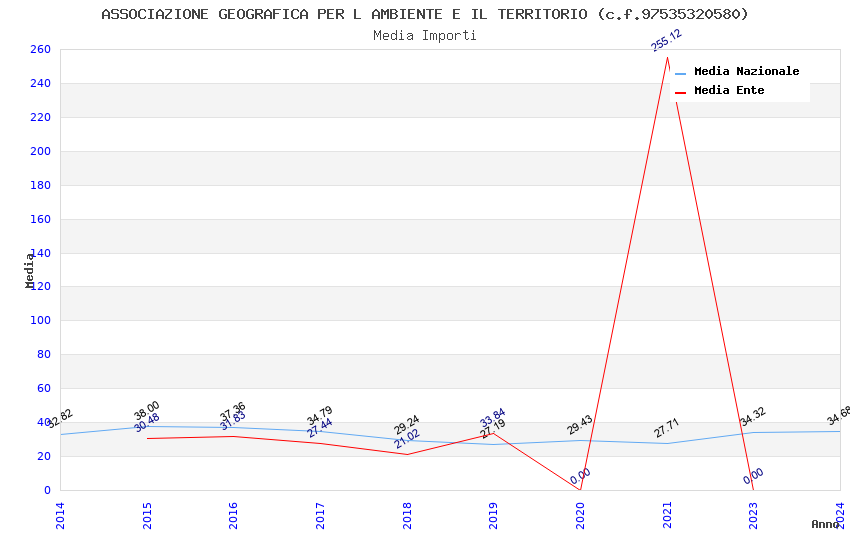Click the 31.83 data label
850x550 pixels.
tap(233, 420)
